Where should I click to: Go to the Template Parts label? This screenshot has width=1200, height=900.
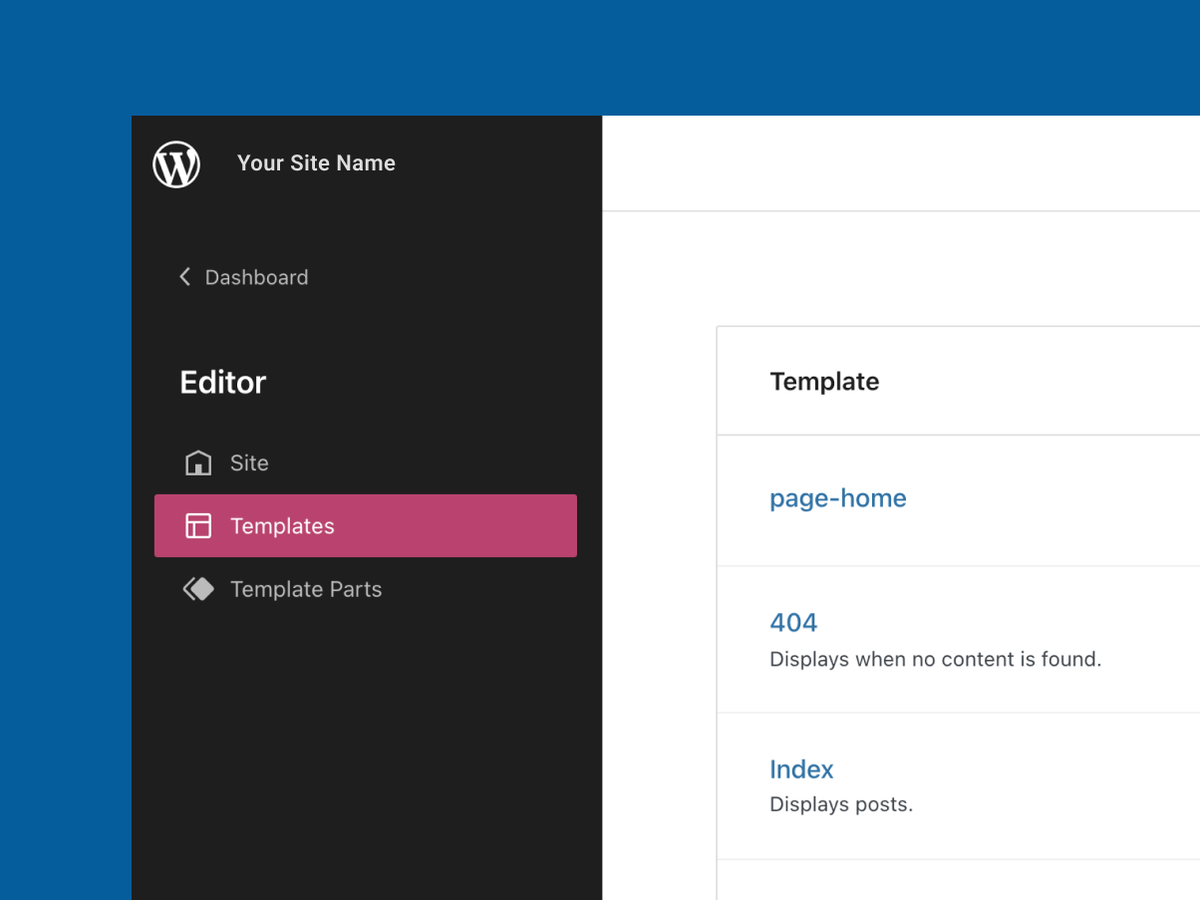pyautogui.click(x=306, y=589)
